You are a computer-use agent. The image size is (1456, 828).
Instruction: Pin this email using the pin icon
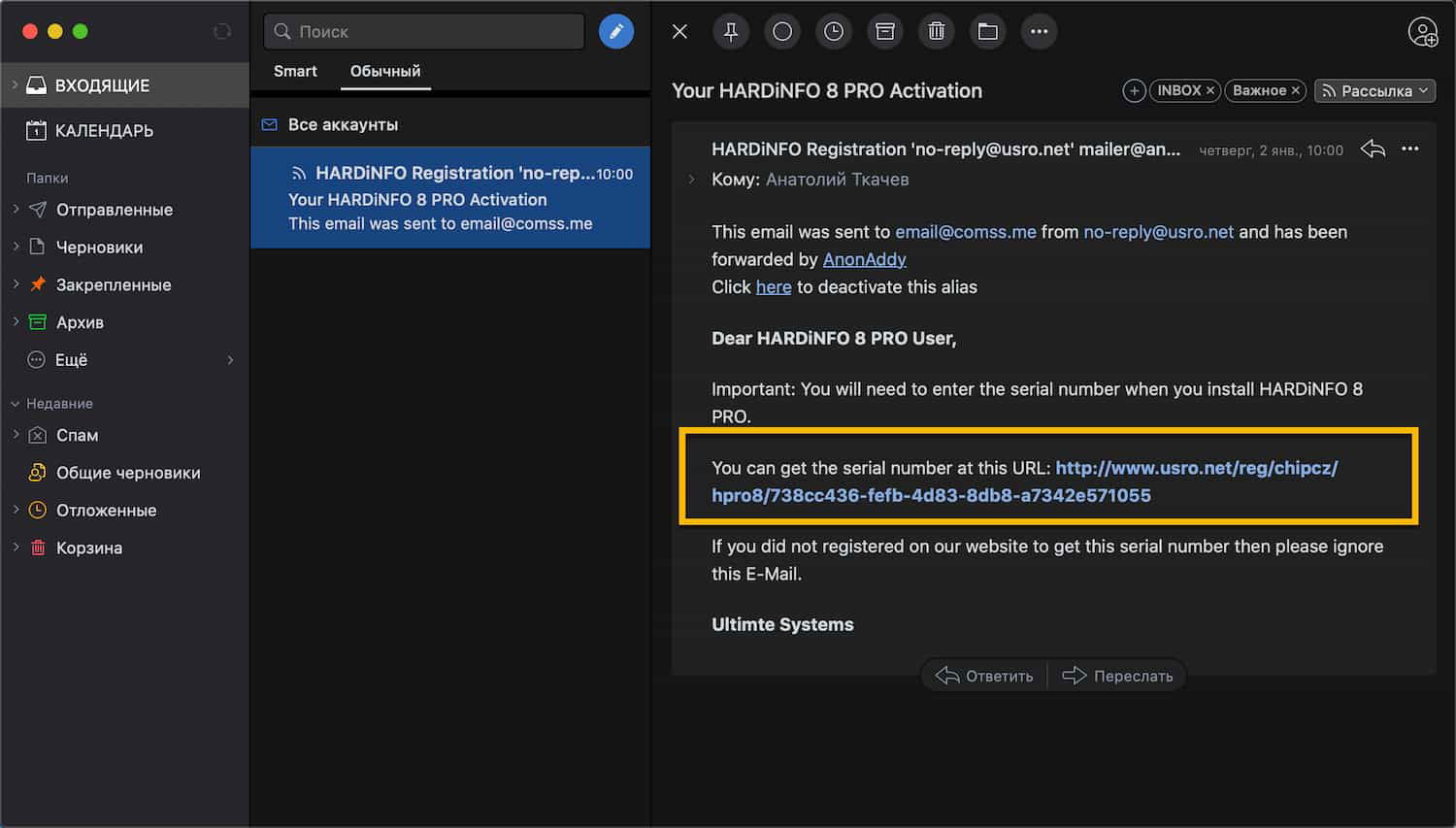point(731,31)
